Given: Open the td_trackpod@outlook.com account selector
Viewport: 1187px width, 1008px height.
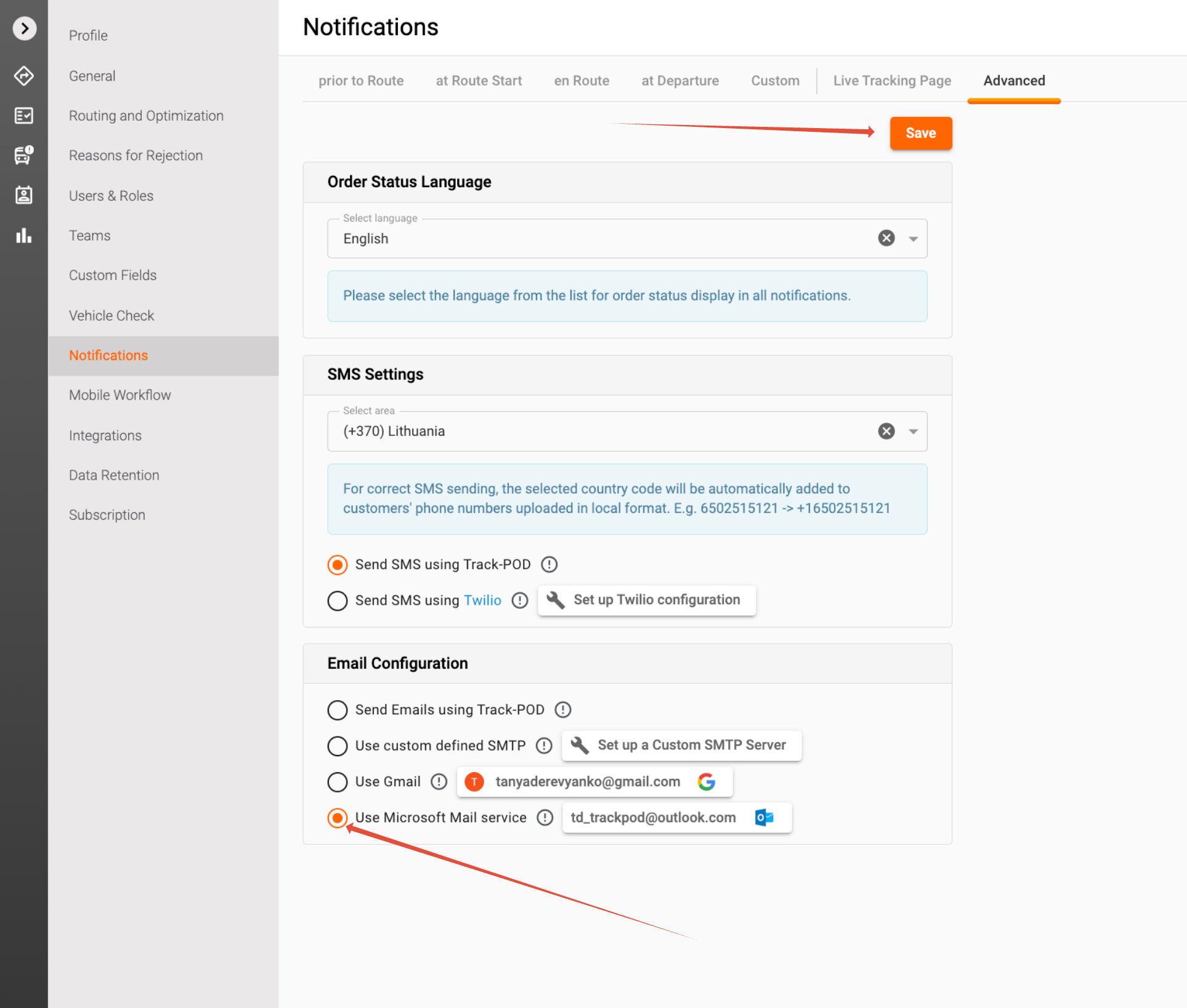Looking at the screenshot, I should pyautogui.click(x=676, y=818).
